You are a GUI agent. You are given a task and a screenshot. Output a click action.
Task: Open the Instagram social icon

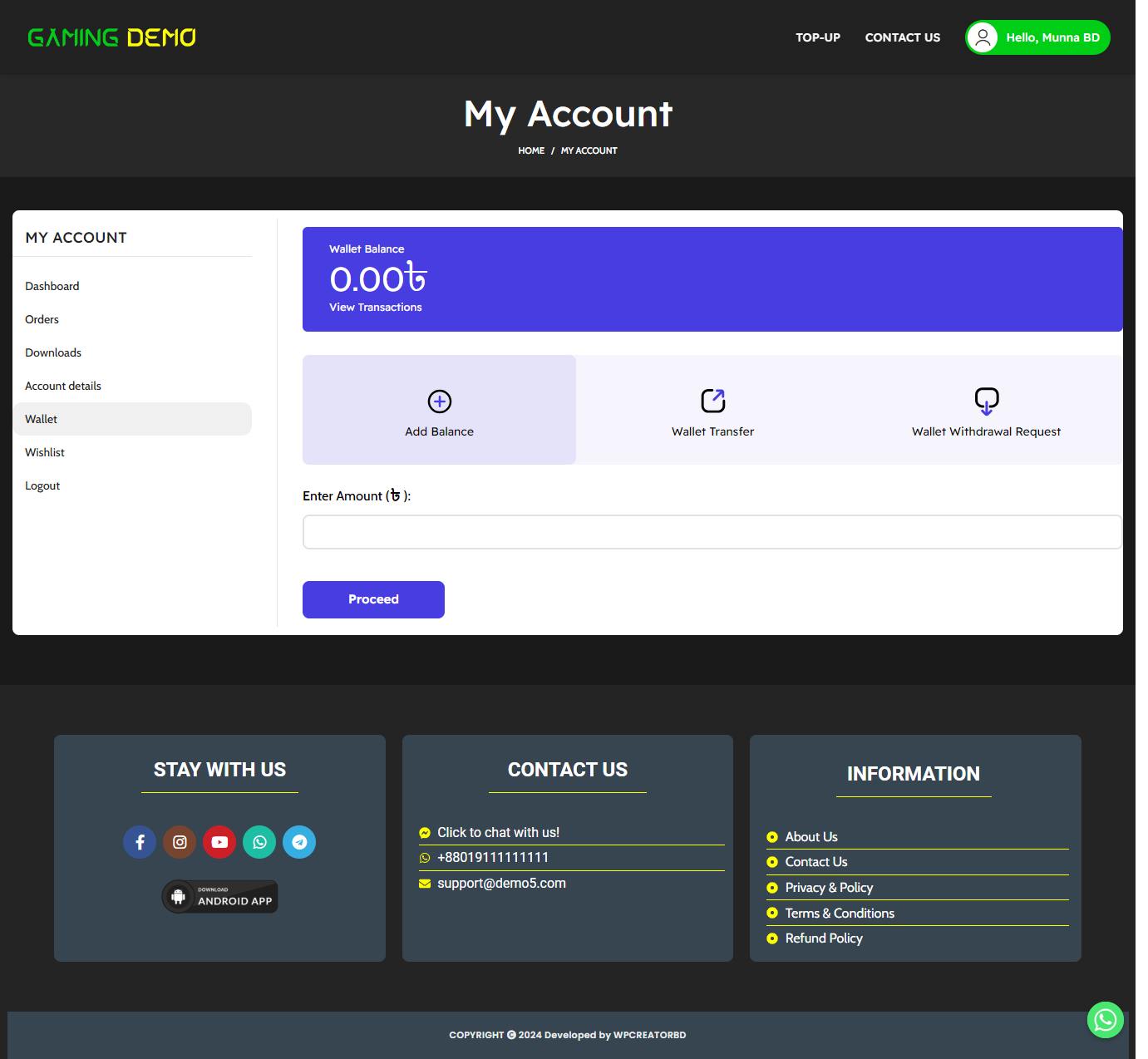pos(180,842)
